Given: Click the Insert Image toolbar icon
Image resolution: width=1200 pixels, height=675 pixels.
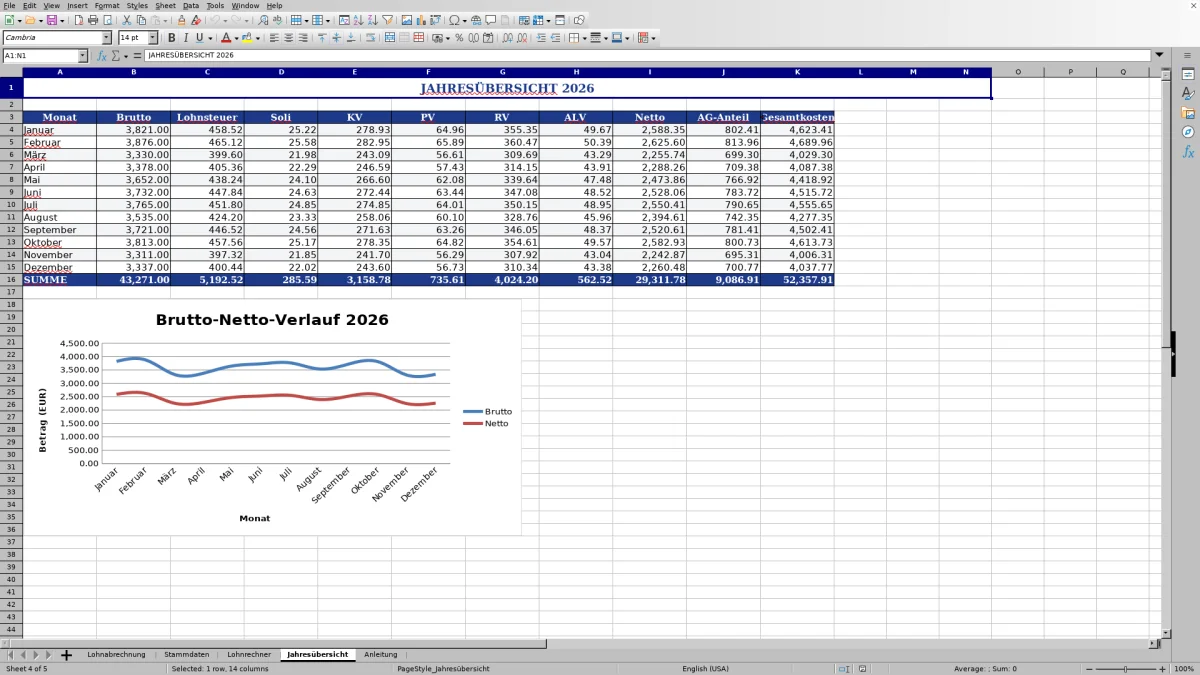Looking at the screenshot, I should point(406,17).
